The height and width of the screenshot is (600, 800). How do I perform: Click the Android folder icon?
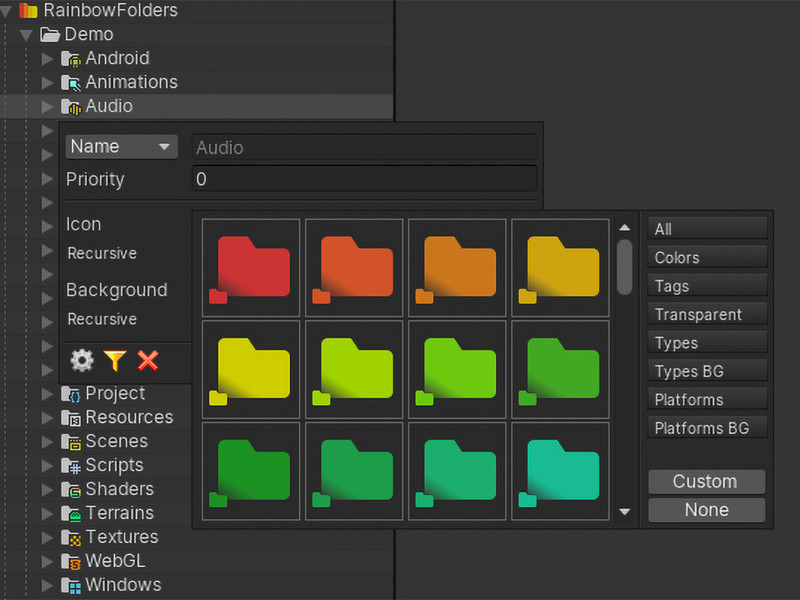(x=70, y=59)
